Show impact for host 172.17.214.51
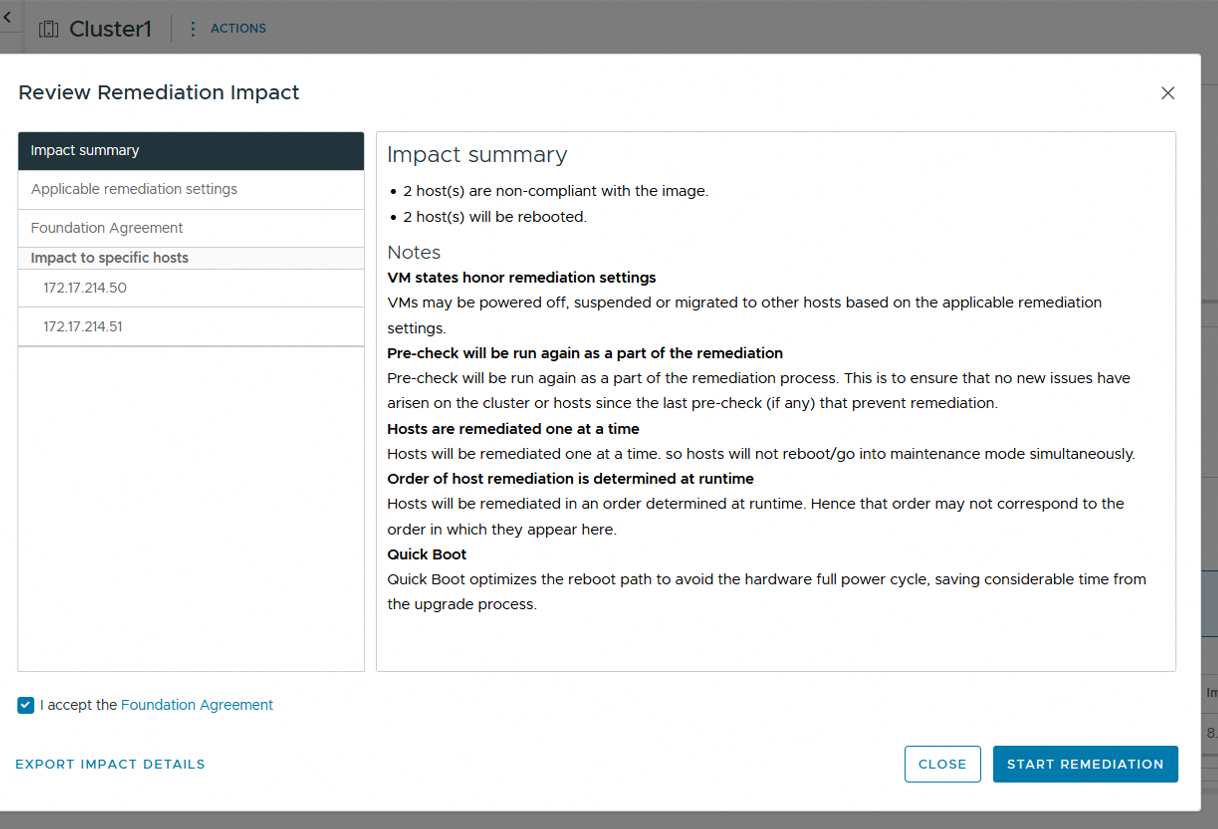 coord(83,327)
